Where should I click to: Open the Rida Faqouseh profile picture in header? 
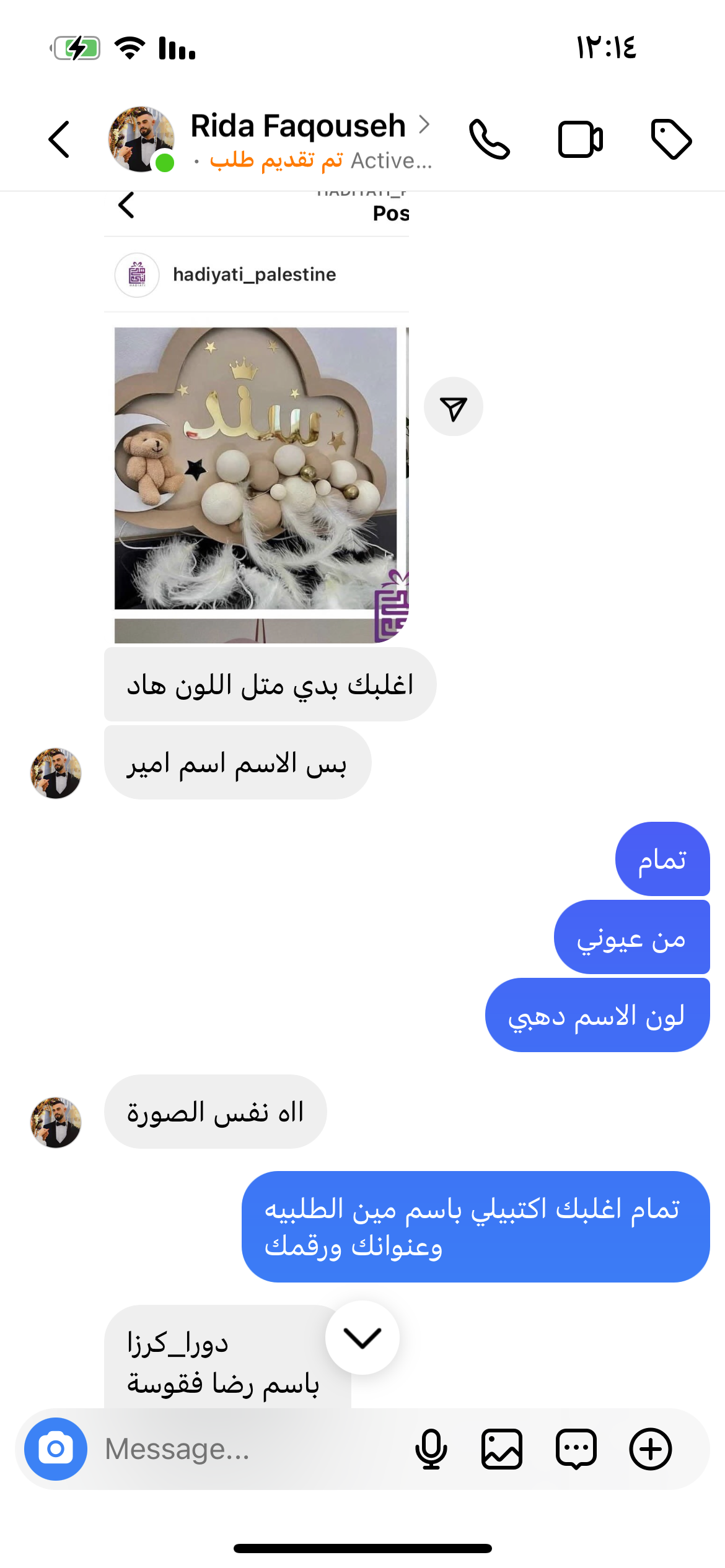click(141, 139)
